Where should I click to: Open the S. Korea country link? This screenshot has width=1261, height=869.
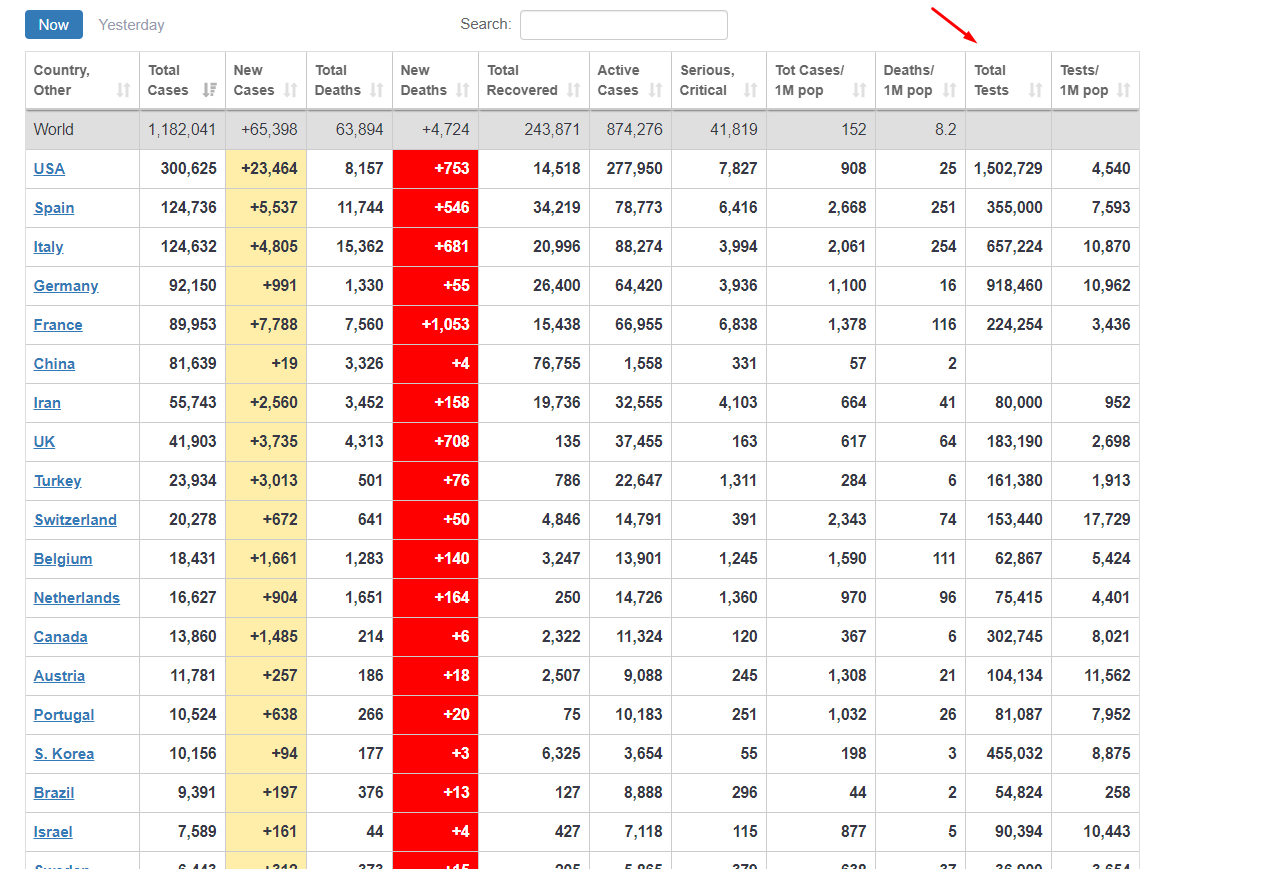[64, 753]
